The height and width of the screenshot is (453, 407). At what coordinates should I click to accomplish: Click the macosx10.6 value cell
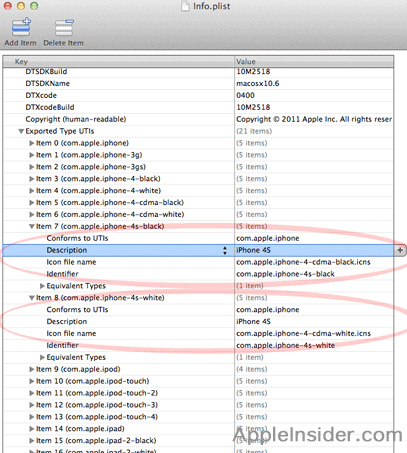(258, 84)
